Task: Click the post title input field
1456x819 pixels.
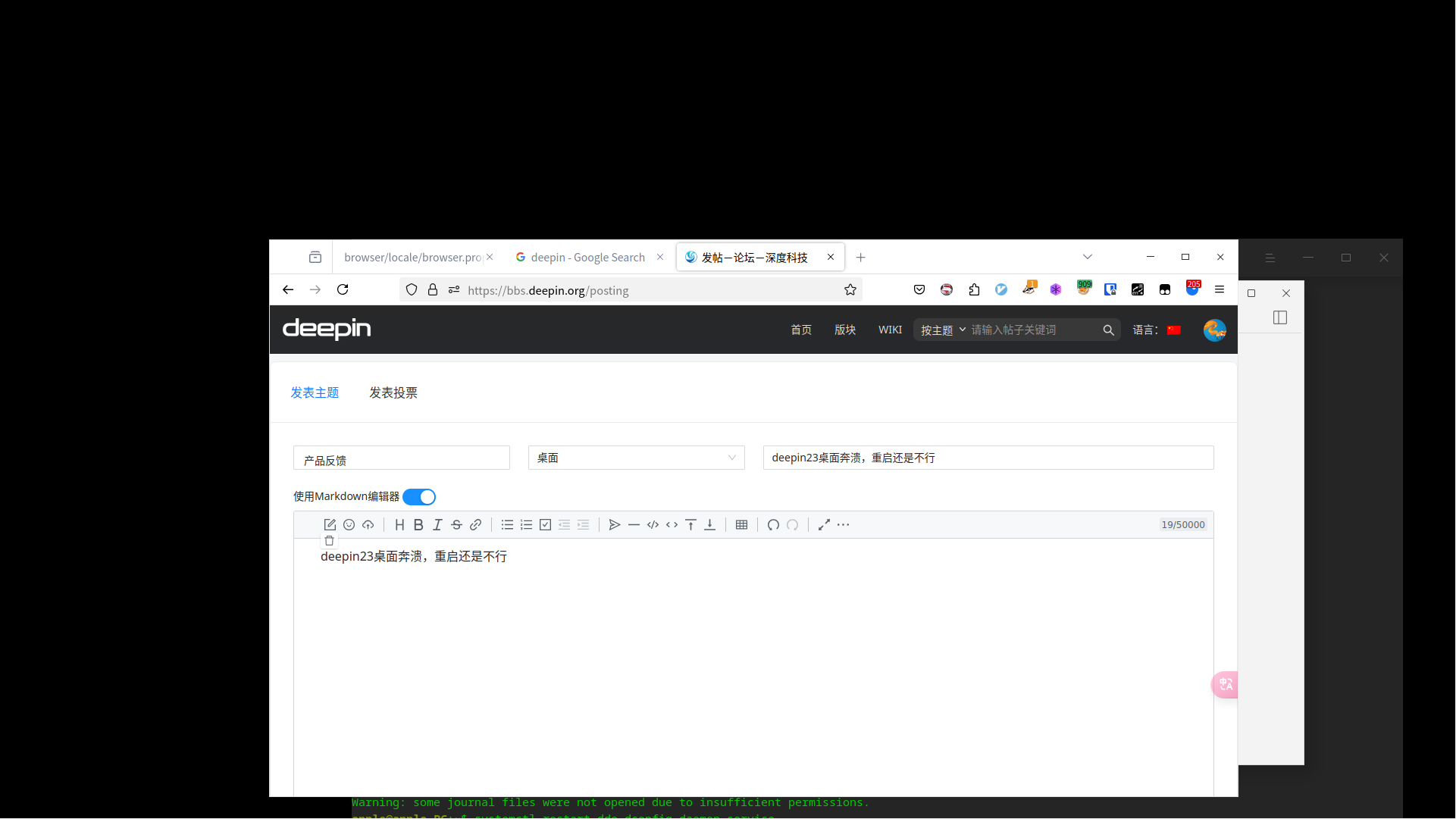Action: tap(988, 458)
